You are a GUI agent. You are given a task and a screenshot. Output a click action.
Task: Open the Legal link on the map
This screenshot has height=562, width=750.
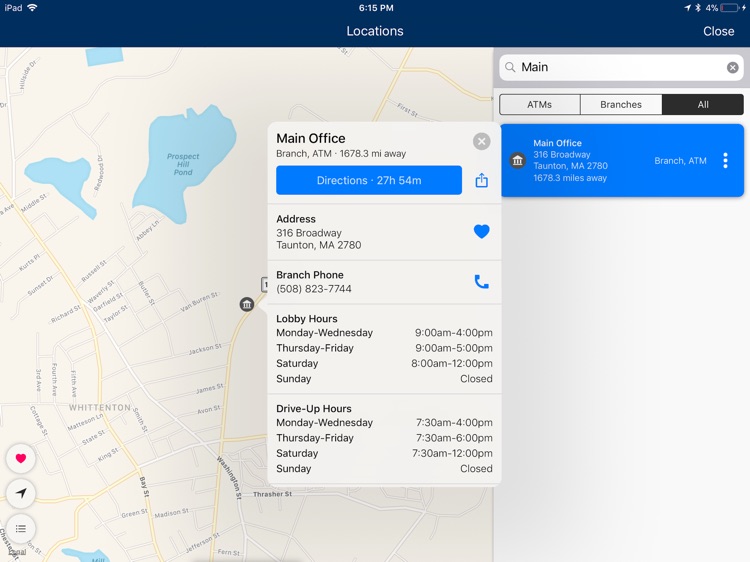pos(17,552)
